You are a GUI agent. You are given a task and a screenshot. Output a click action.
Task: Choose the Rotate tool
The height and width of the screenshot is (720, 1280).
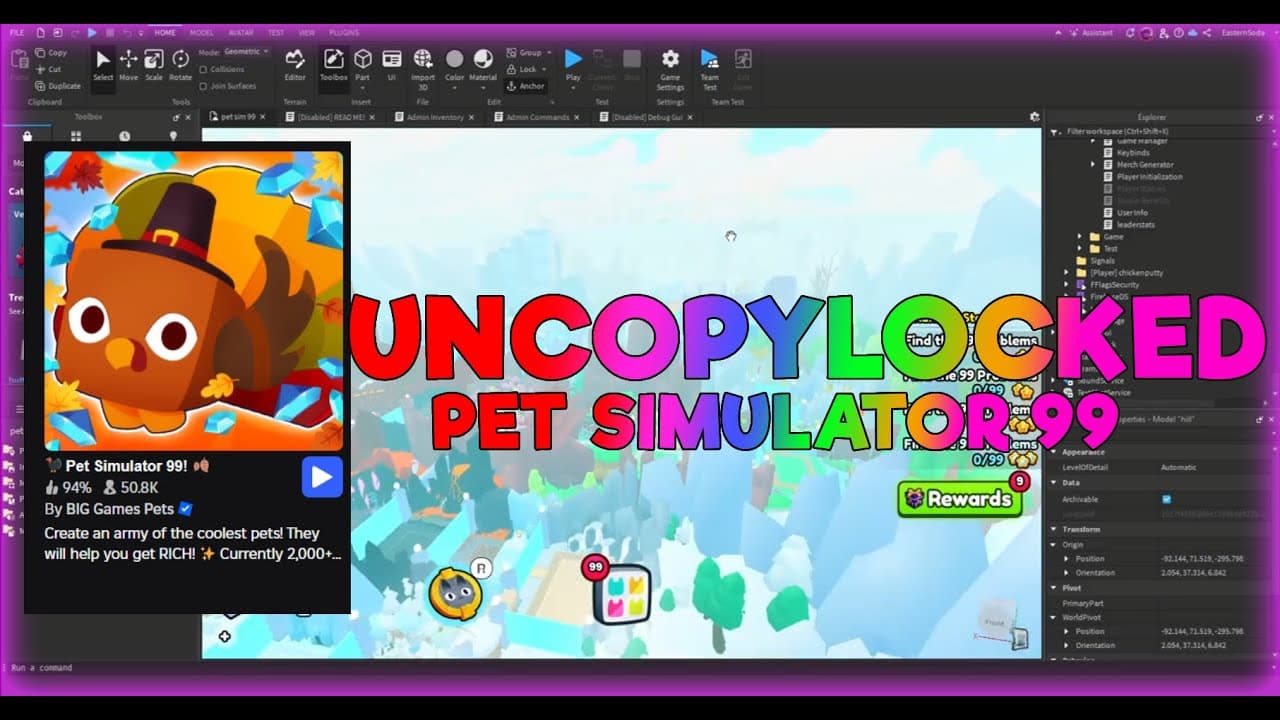pos(180,66)
